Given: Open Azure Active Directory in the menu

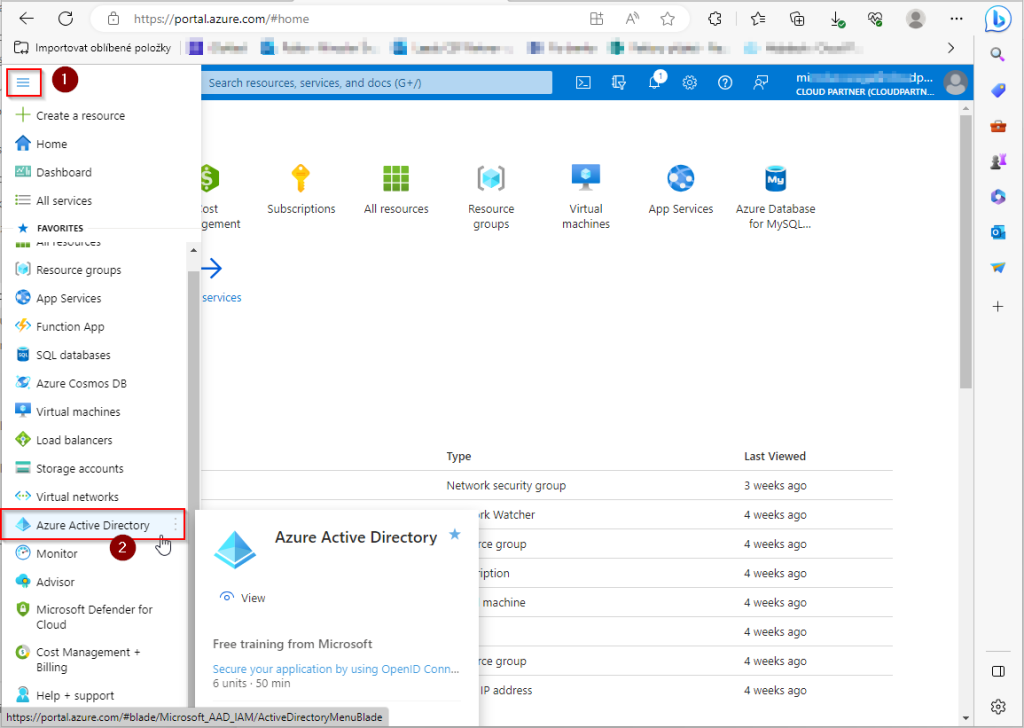Looking at the screenshot, I should tap(95, 525).
